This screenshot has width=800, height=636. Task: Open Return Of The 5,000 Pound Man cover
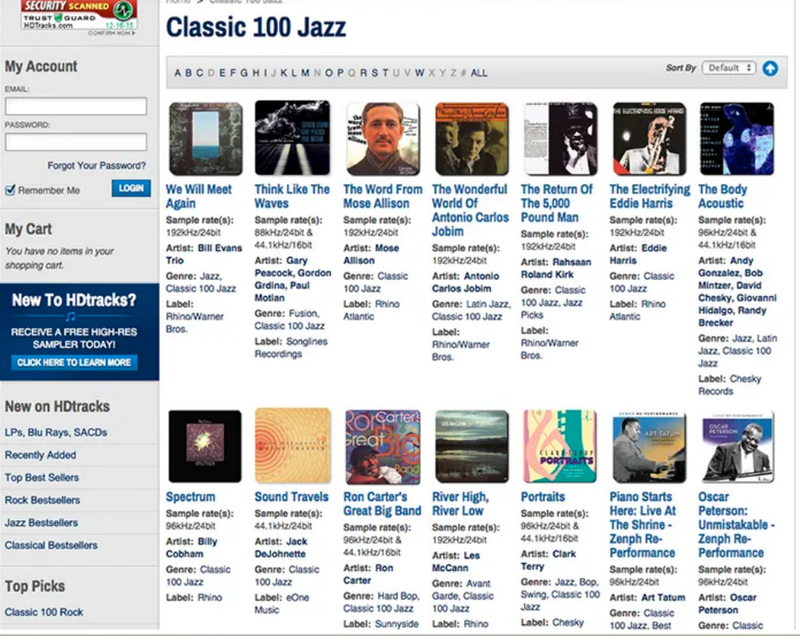[560, 139]
